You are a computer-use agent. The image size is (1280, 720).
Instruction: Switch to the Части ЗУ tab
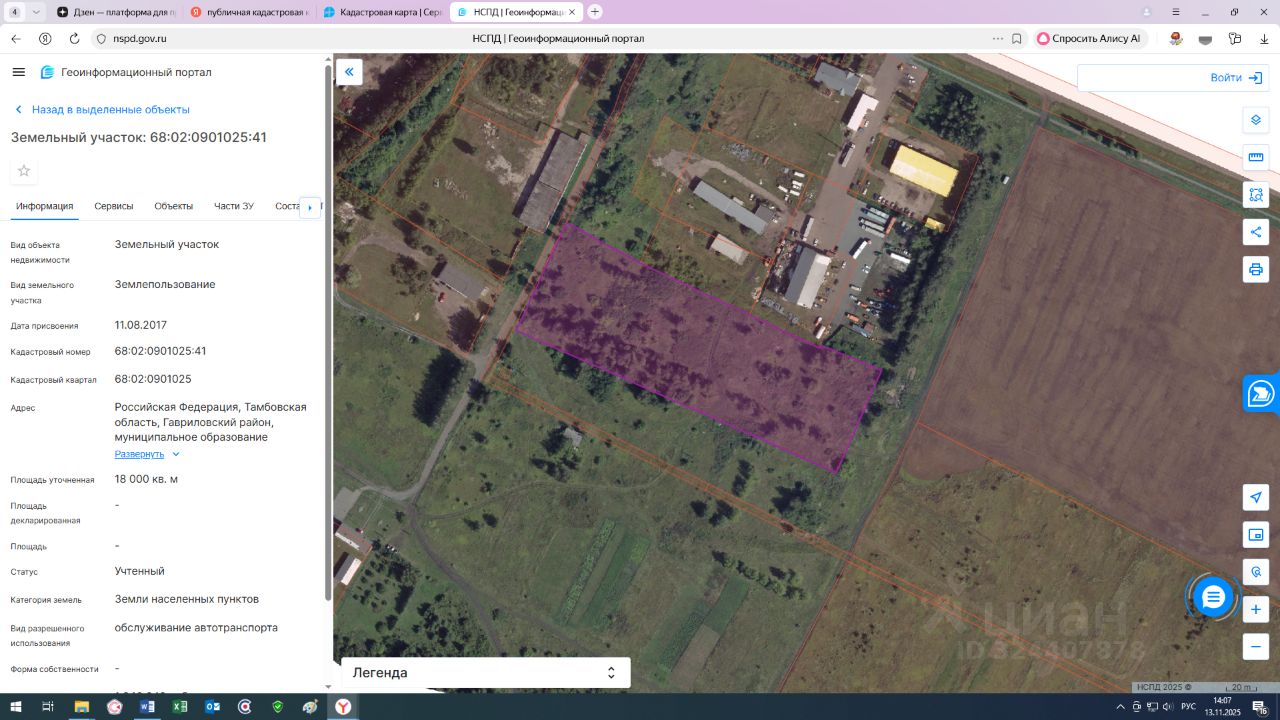234,206
